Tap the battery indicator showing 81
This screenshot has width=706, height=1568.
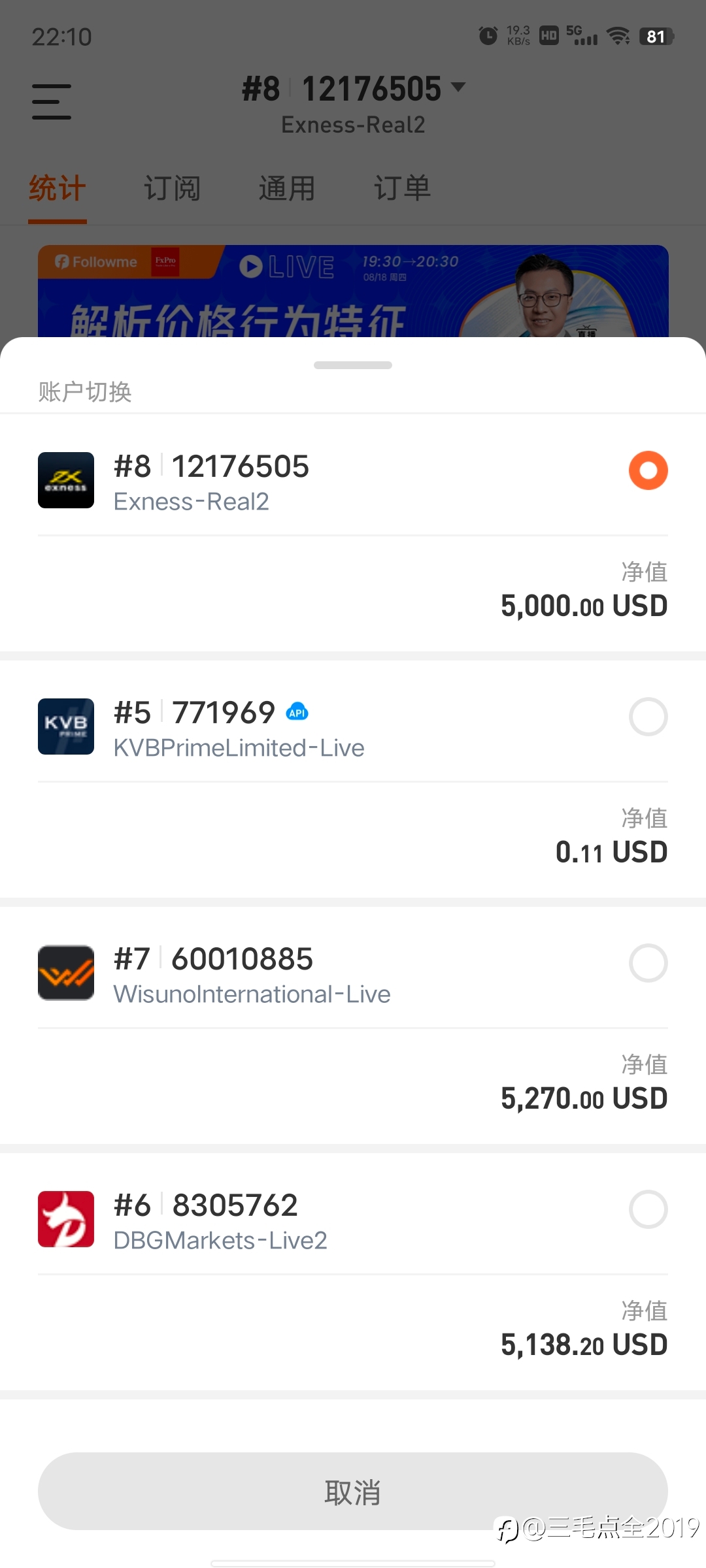coord(656,37)
